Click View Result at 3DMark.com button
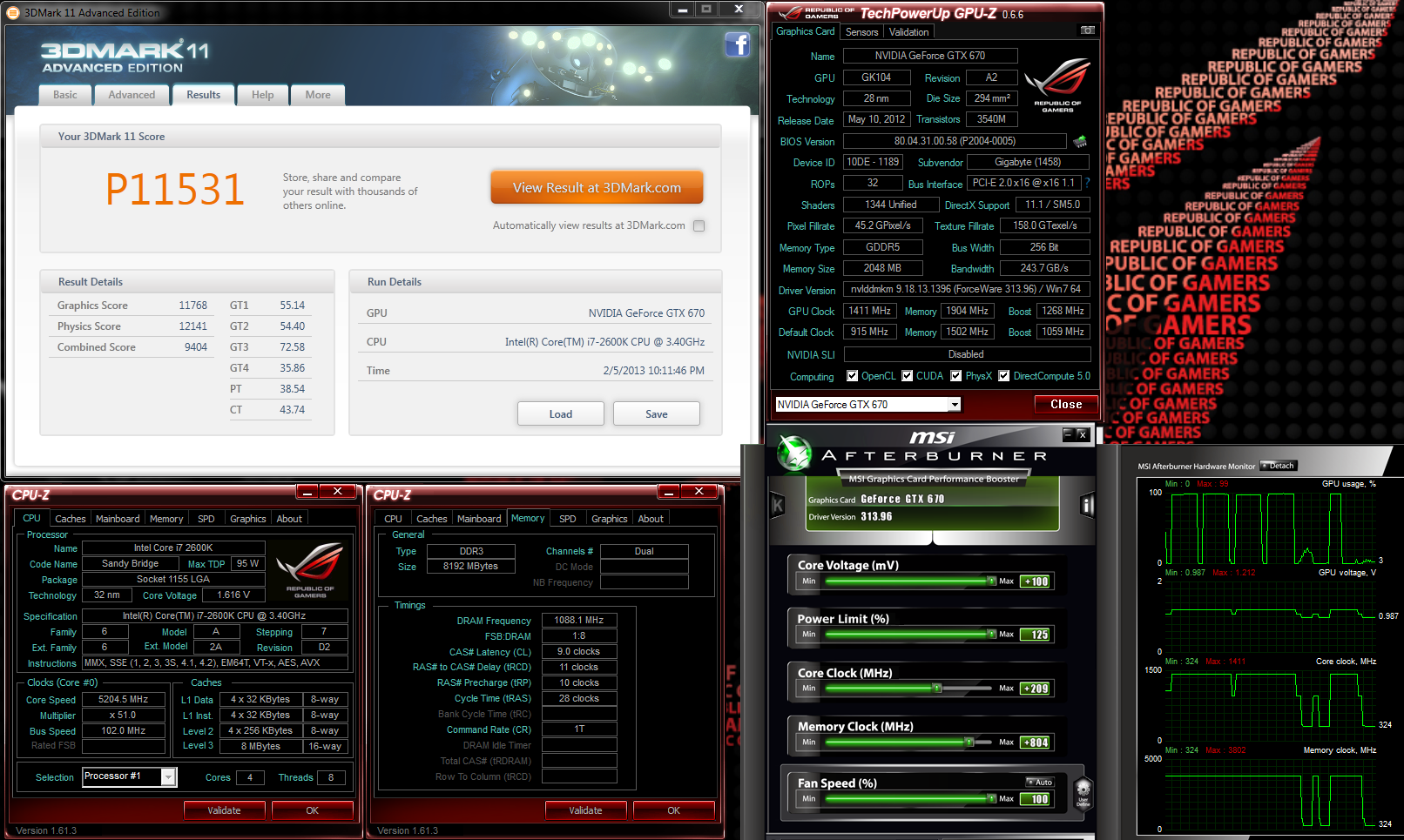 [x=597, y=187]
